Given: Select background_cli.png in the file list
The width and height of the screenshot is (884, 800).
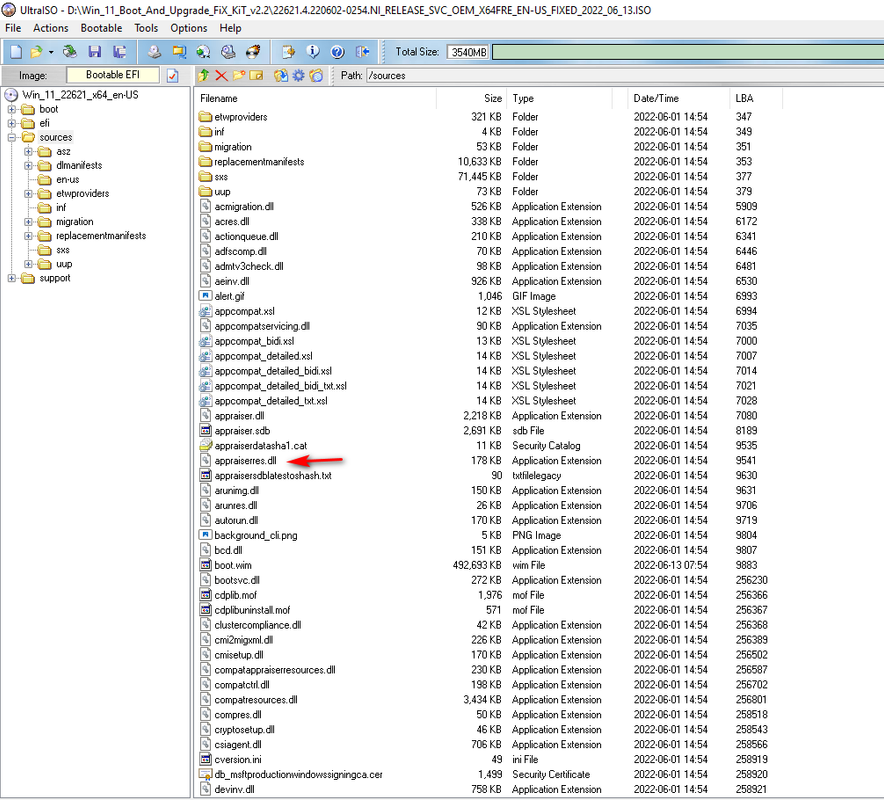Looking at the screenshot, I should (256, 536).
